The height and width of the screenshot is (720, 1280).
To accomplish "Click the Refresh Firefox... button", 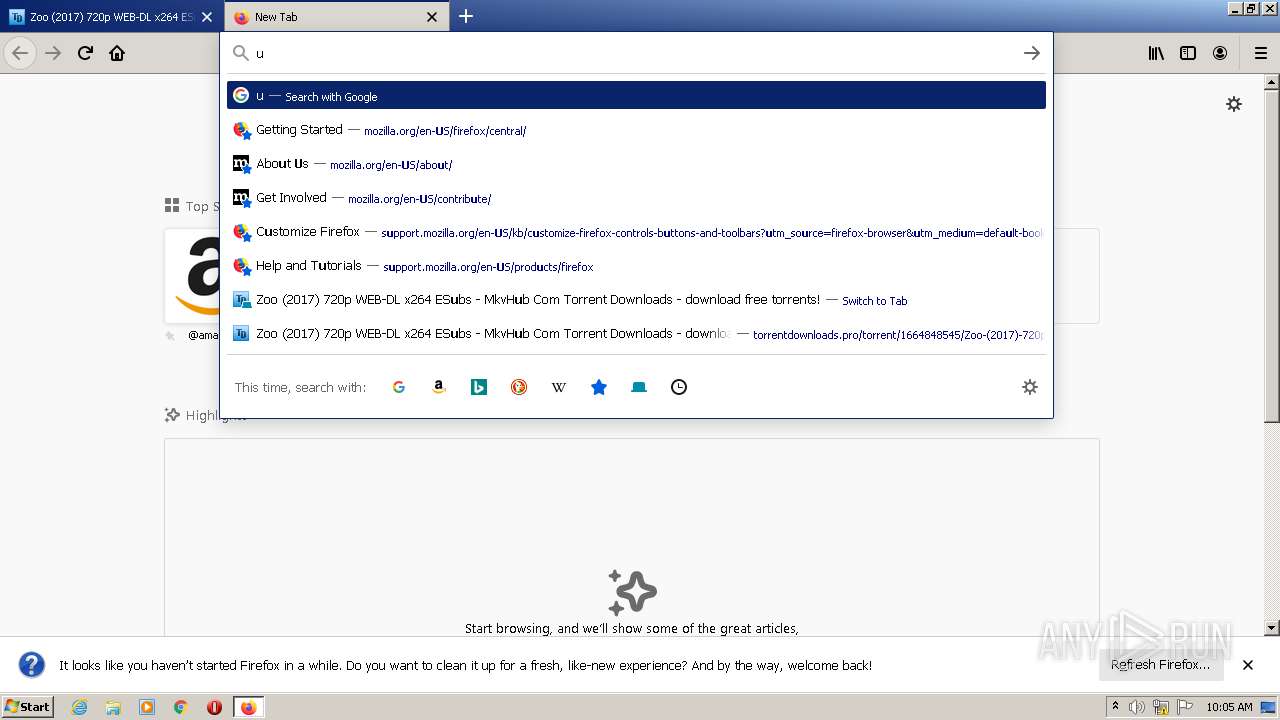I will point(1160,665).
